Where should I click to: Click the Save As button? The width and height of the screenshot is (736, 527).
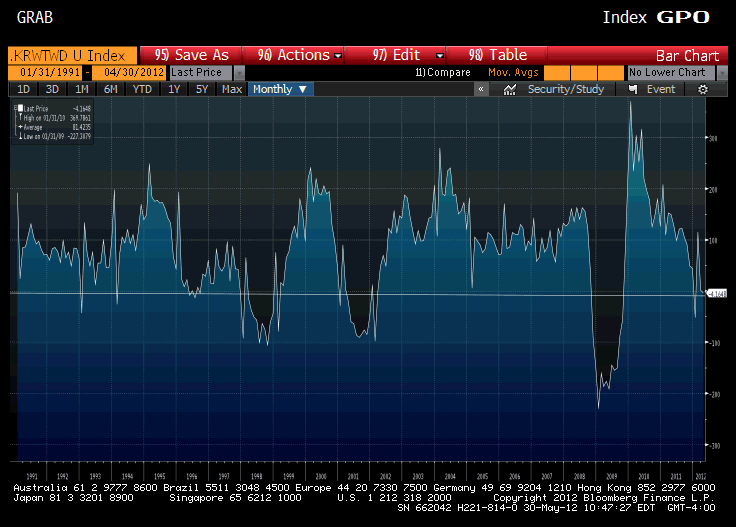(x=192, y=55)
